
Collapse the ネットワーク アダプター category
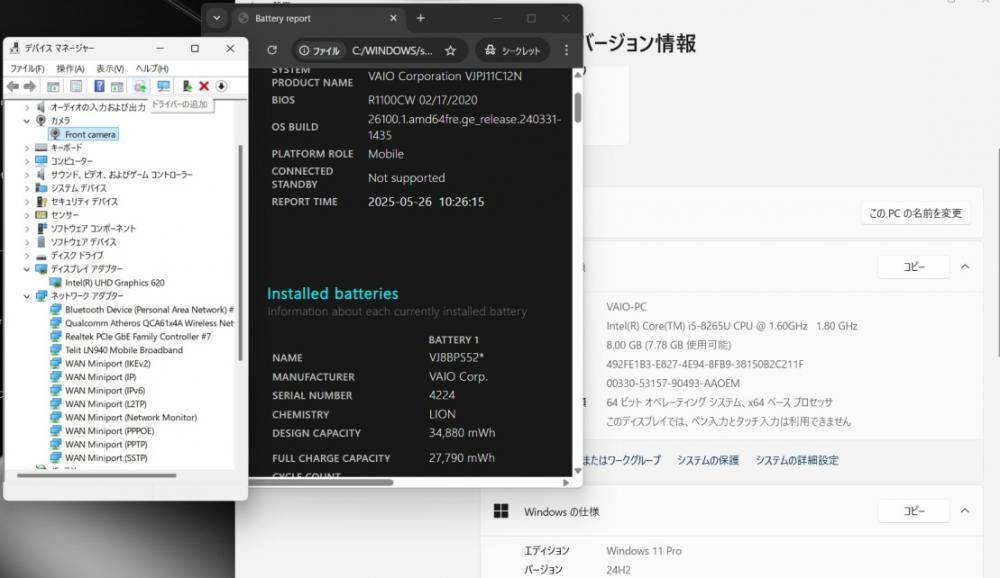27,296
